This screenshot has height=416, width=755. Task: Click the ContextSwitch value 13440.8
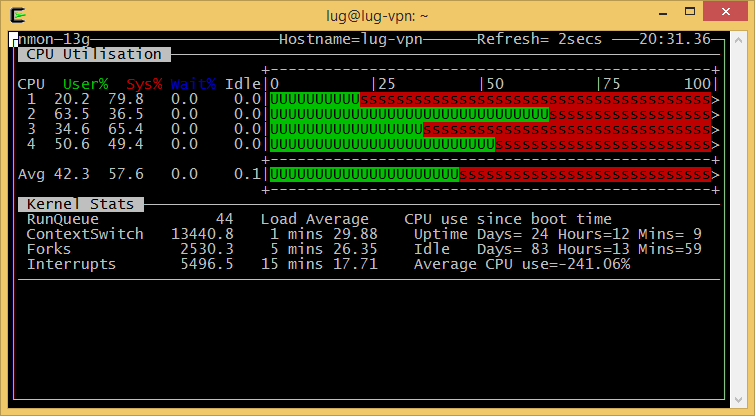[x=202, y=234]
